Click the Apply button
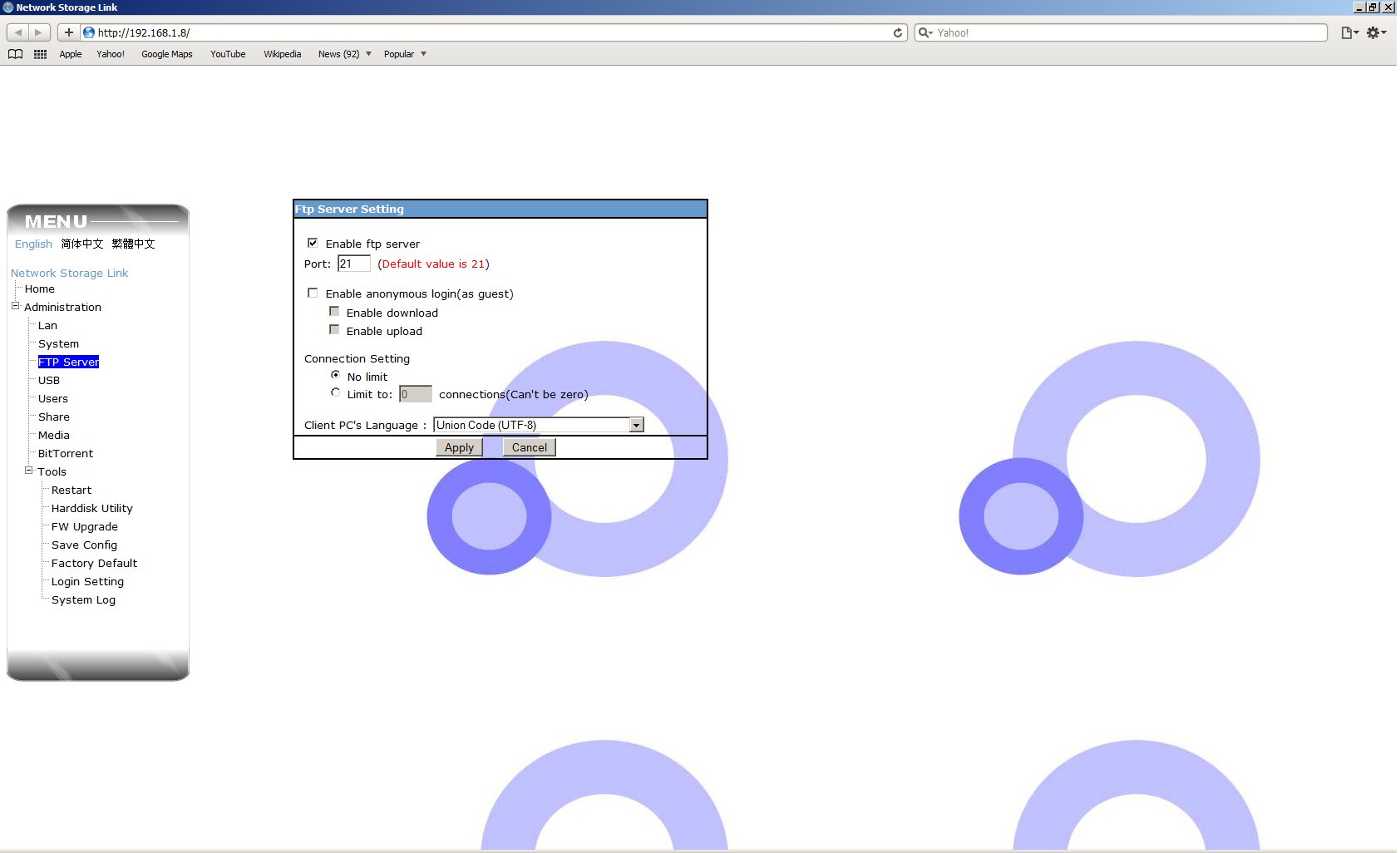The height and width of the screenshot is (853, 1400). pyautogui.click(x=459, y=447)
